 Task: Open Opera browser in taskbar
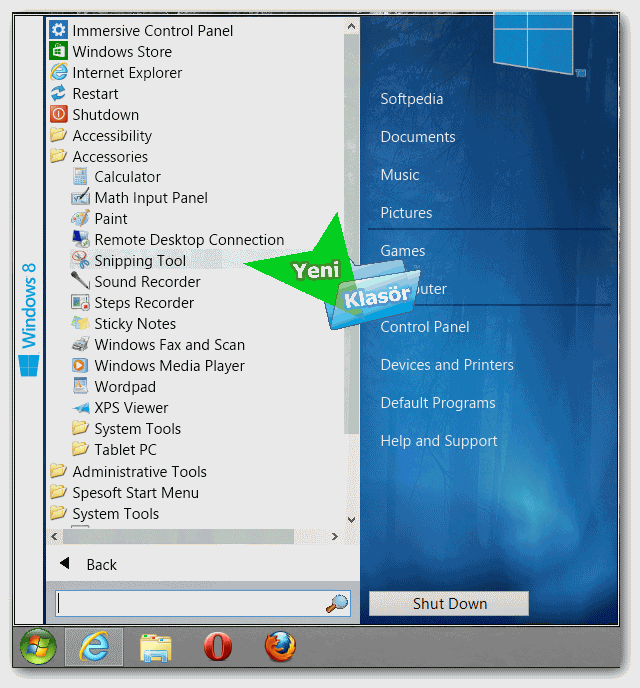point(218,648)
